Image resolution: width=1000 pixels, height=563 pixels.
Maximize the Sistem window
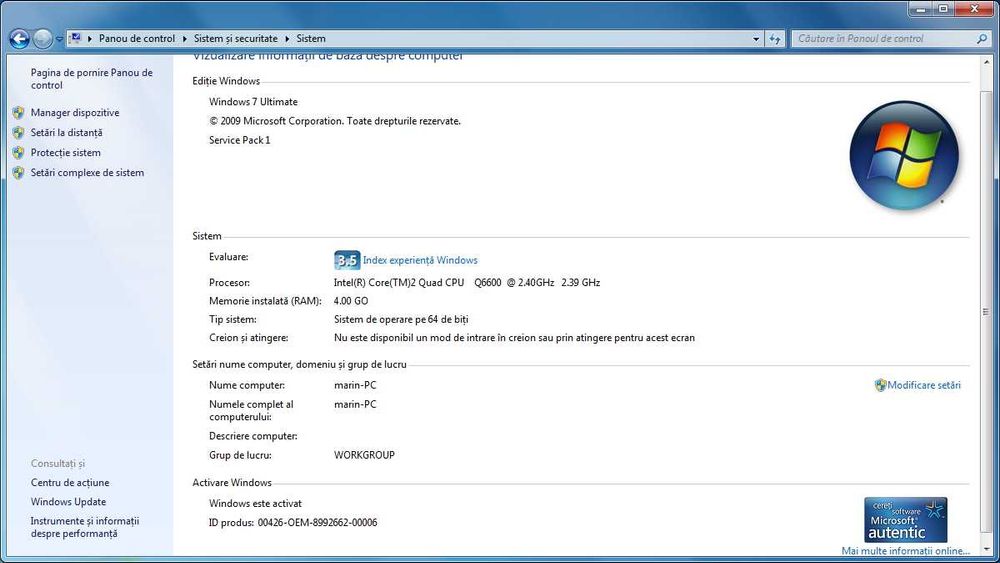pos(943,9)
